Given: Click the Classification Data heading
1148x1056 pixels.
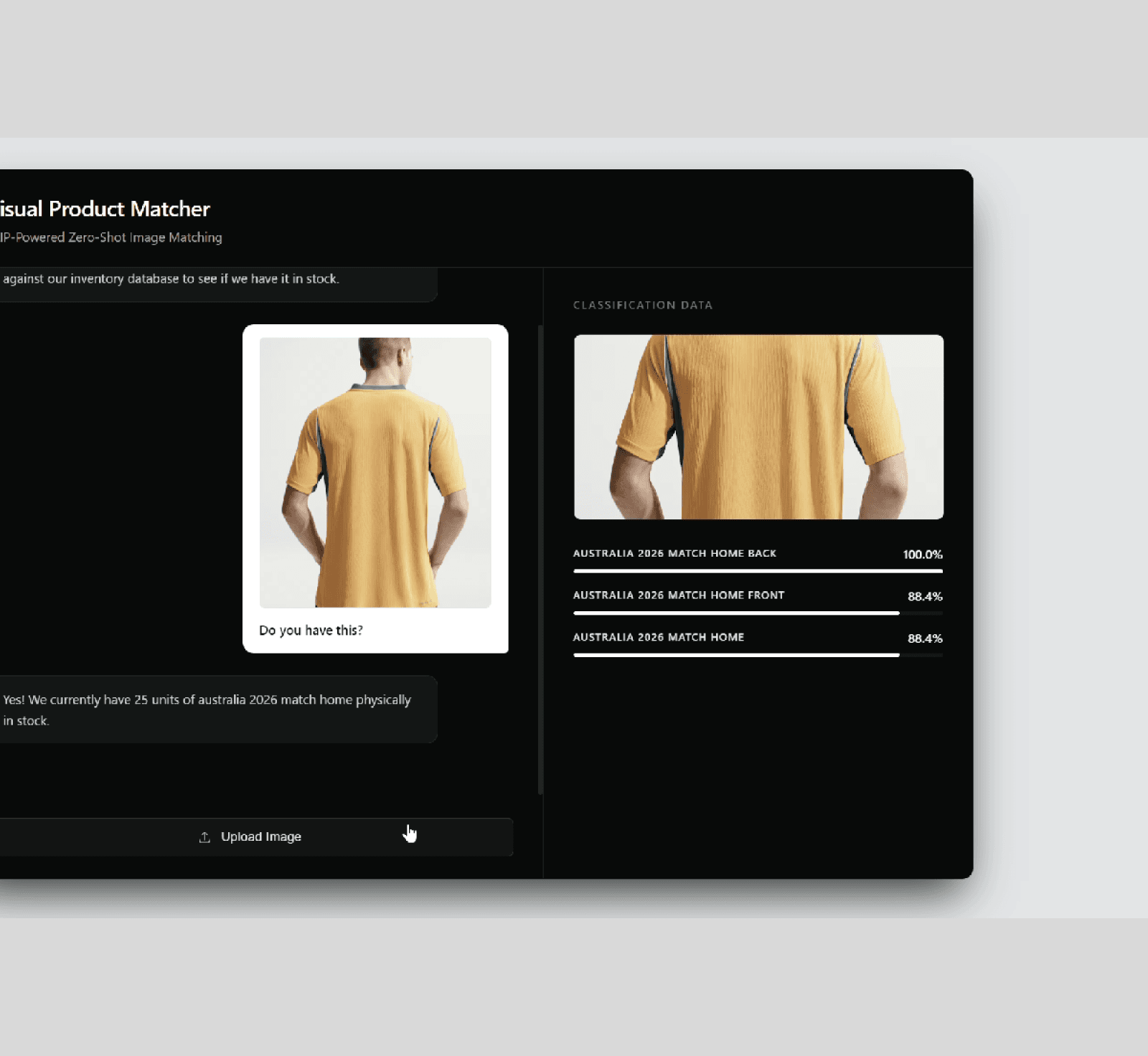Looking at the screenshot, I should (643, 305).
